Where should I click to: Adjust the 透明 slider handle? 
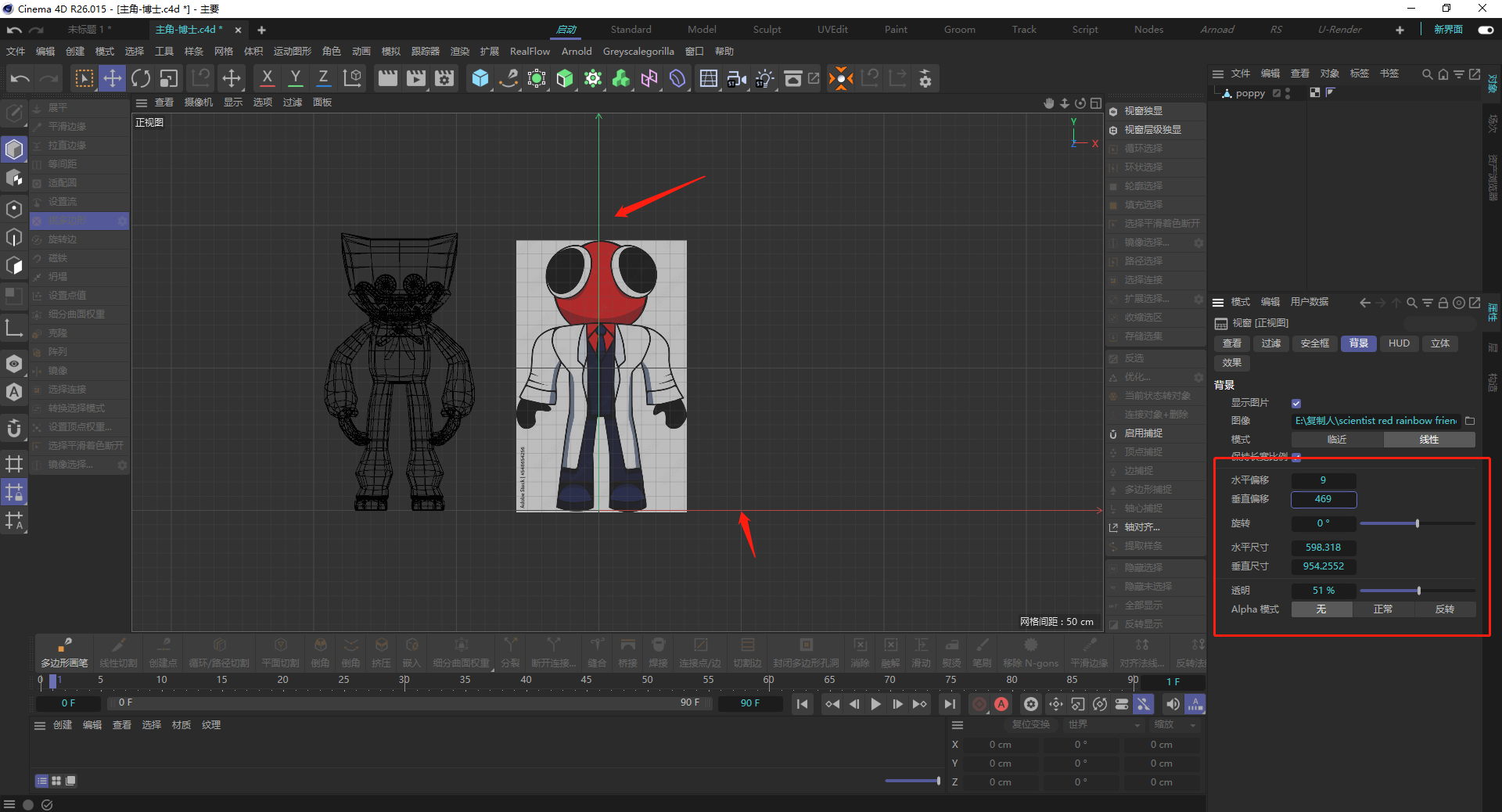(1418, 591)
